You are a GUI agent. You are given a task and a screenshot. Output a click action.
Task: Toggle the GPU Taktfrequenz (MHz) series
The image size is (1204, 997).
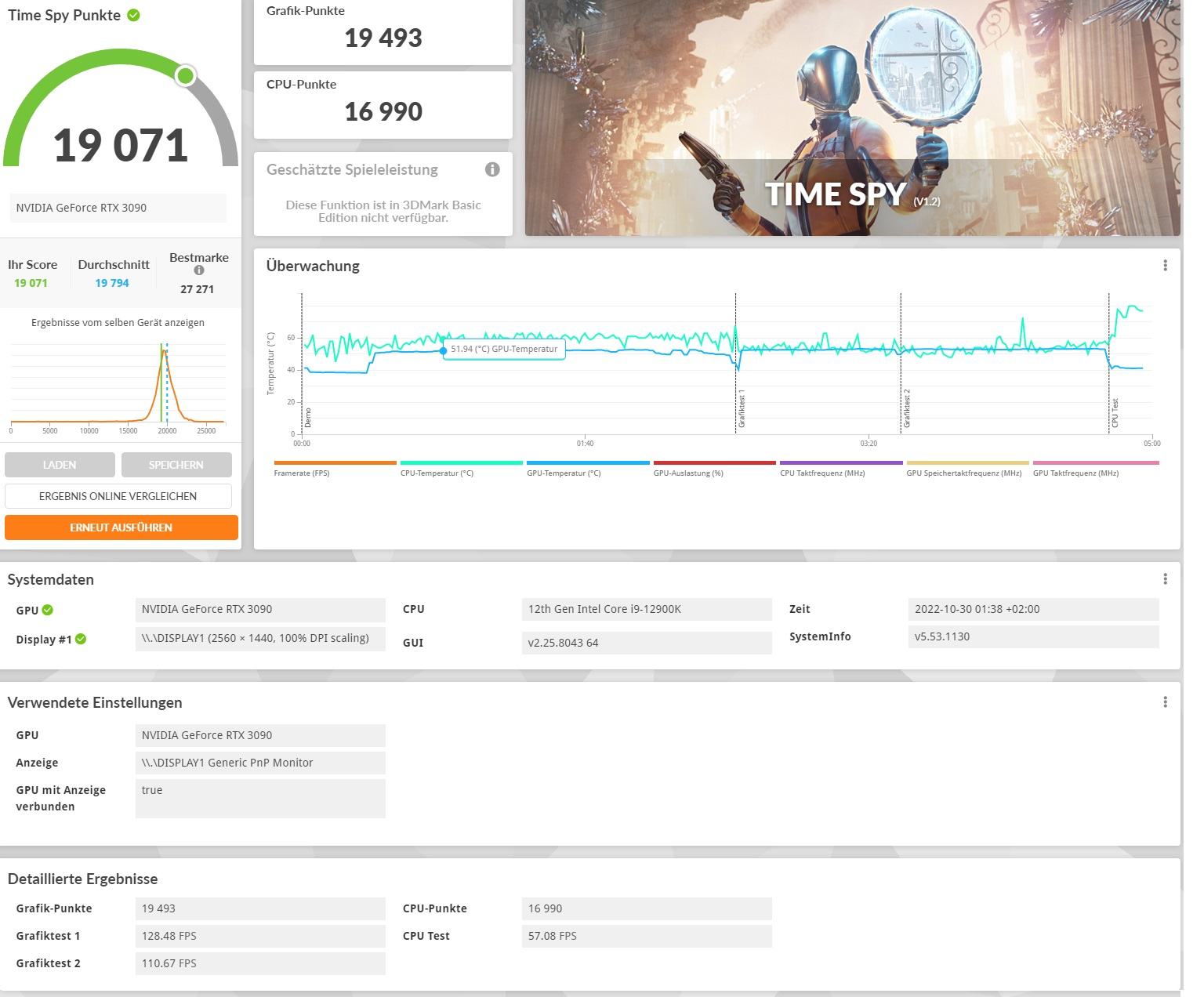(x=1095, y=469)
